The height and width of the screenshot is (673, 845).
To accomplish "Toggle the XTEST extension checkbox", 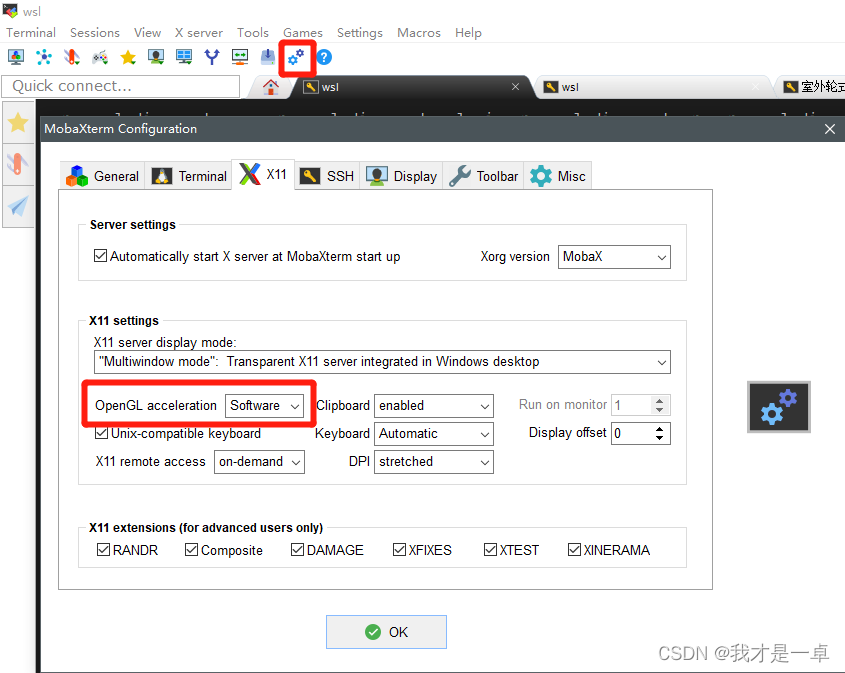I will (x=490, y=550).
